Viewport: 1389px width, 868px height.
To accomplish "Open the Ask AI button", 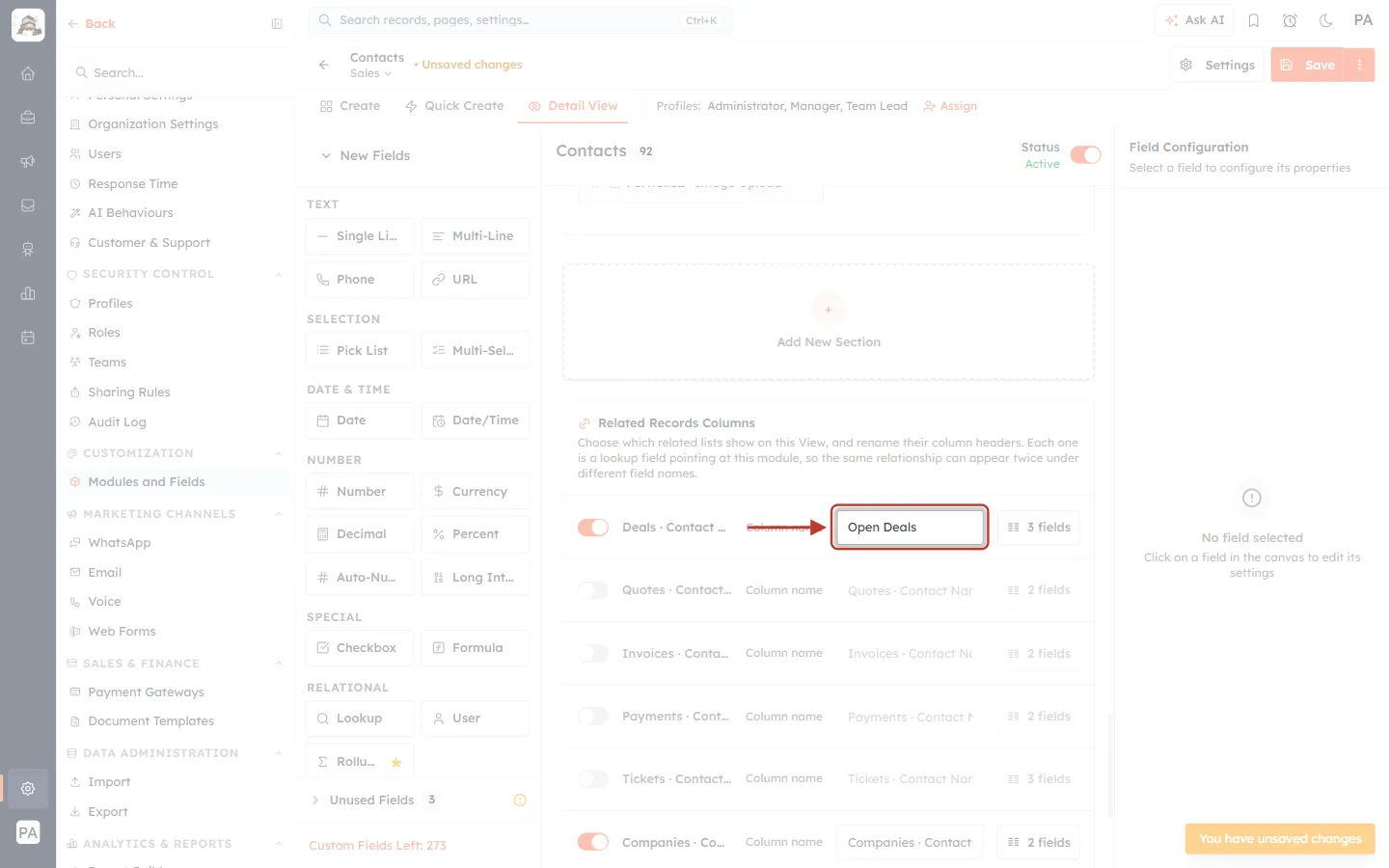I will tap(1194, 20).
